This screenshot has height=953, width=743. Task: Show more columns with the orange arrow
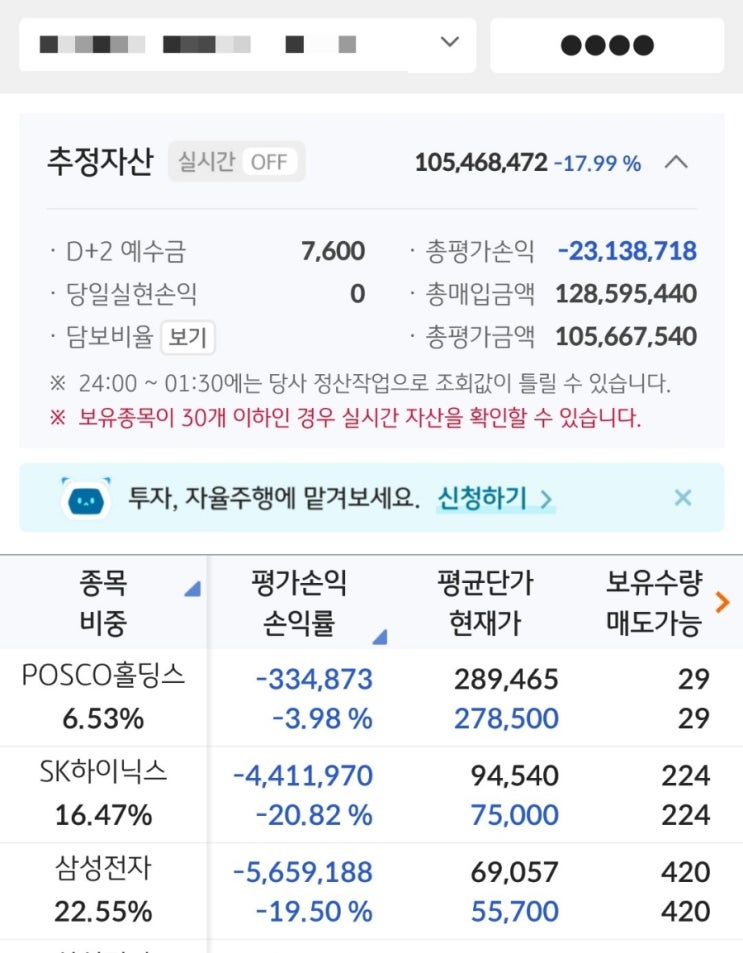point(722,602)
